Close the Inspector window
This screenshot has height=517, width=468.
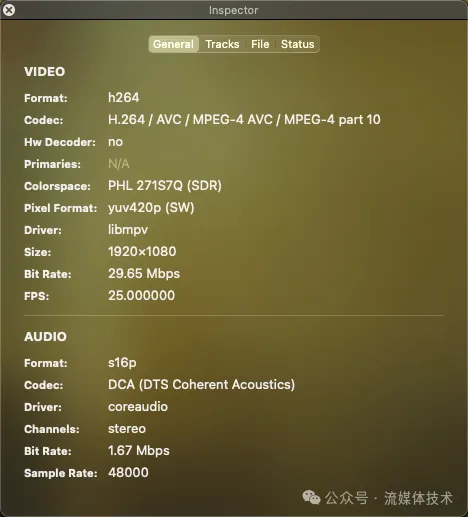click(x=9, y=10)
